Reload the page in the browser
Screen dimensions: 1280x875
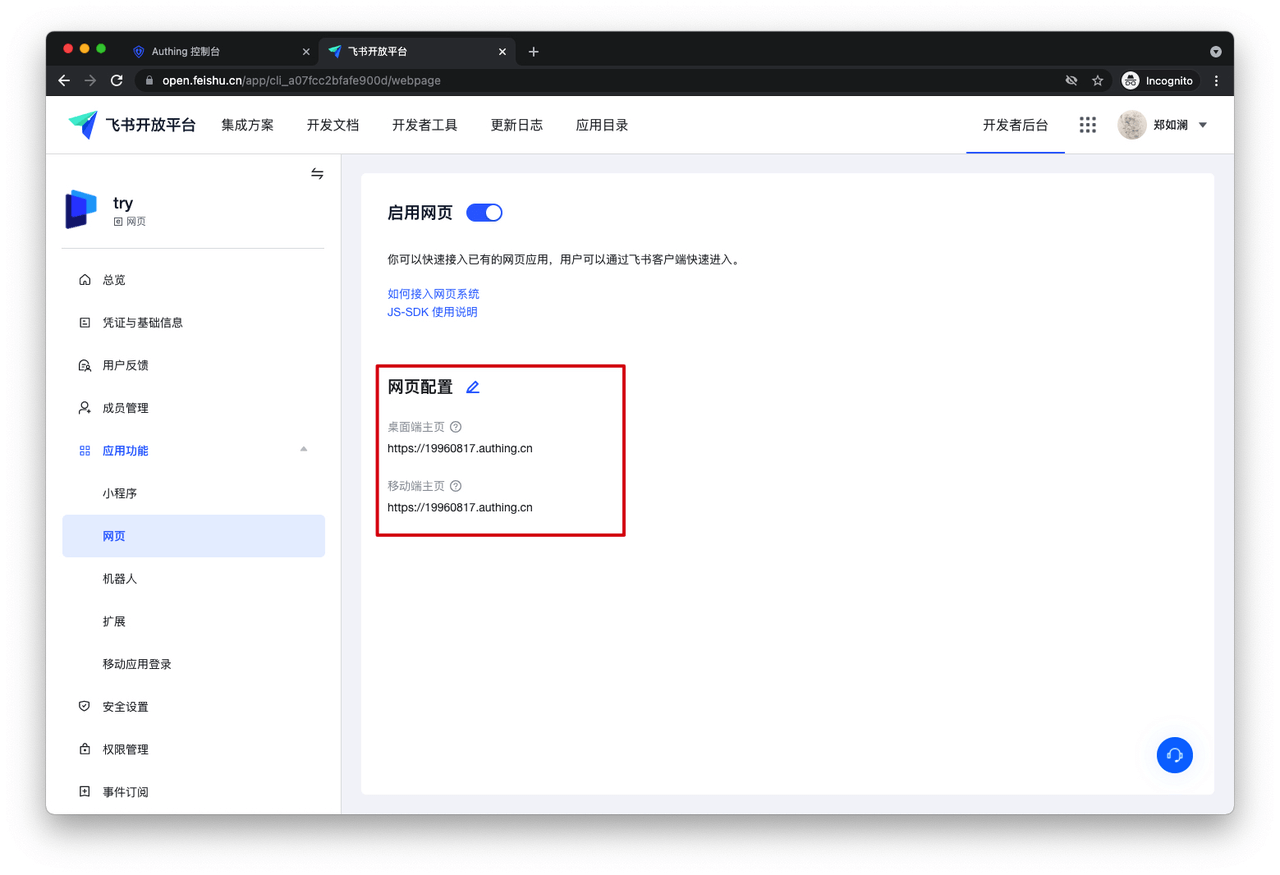117,81
